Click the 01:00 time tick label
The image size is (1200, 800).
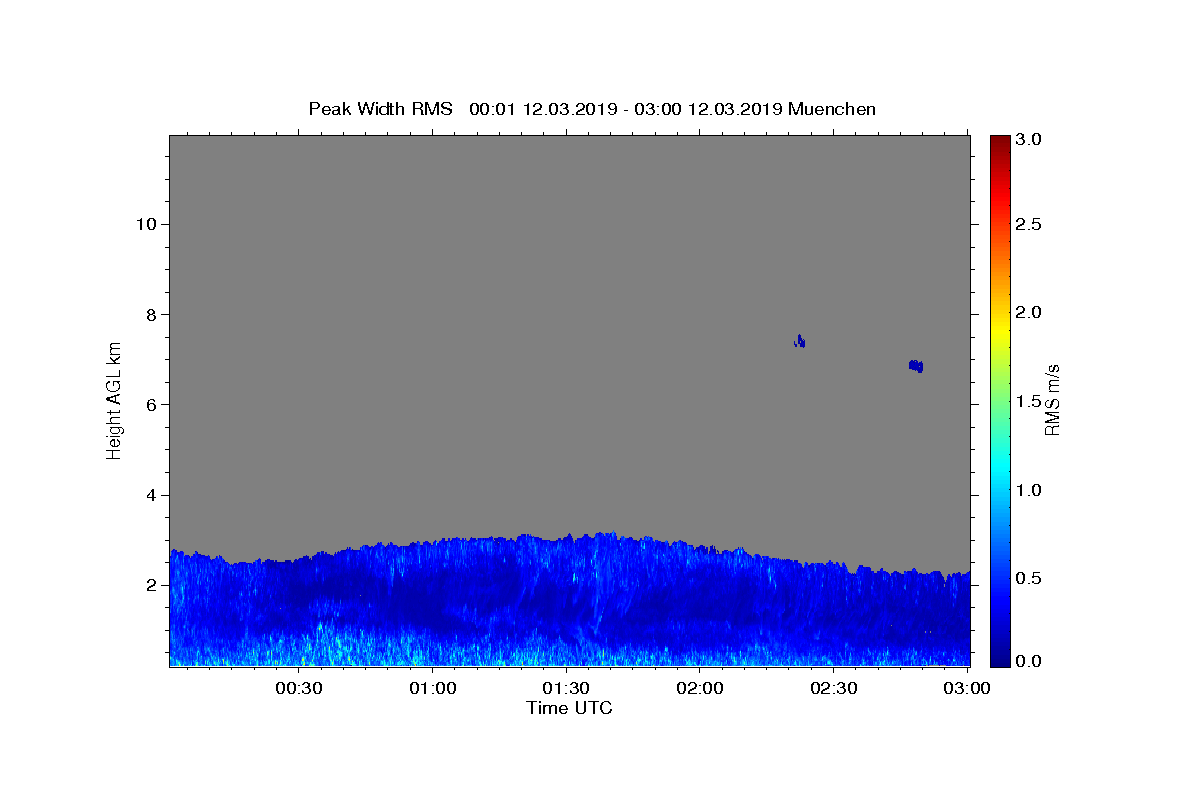(x=433, y=688)
